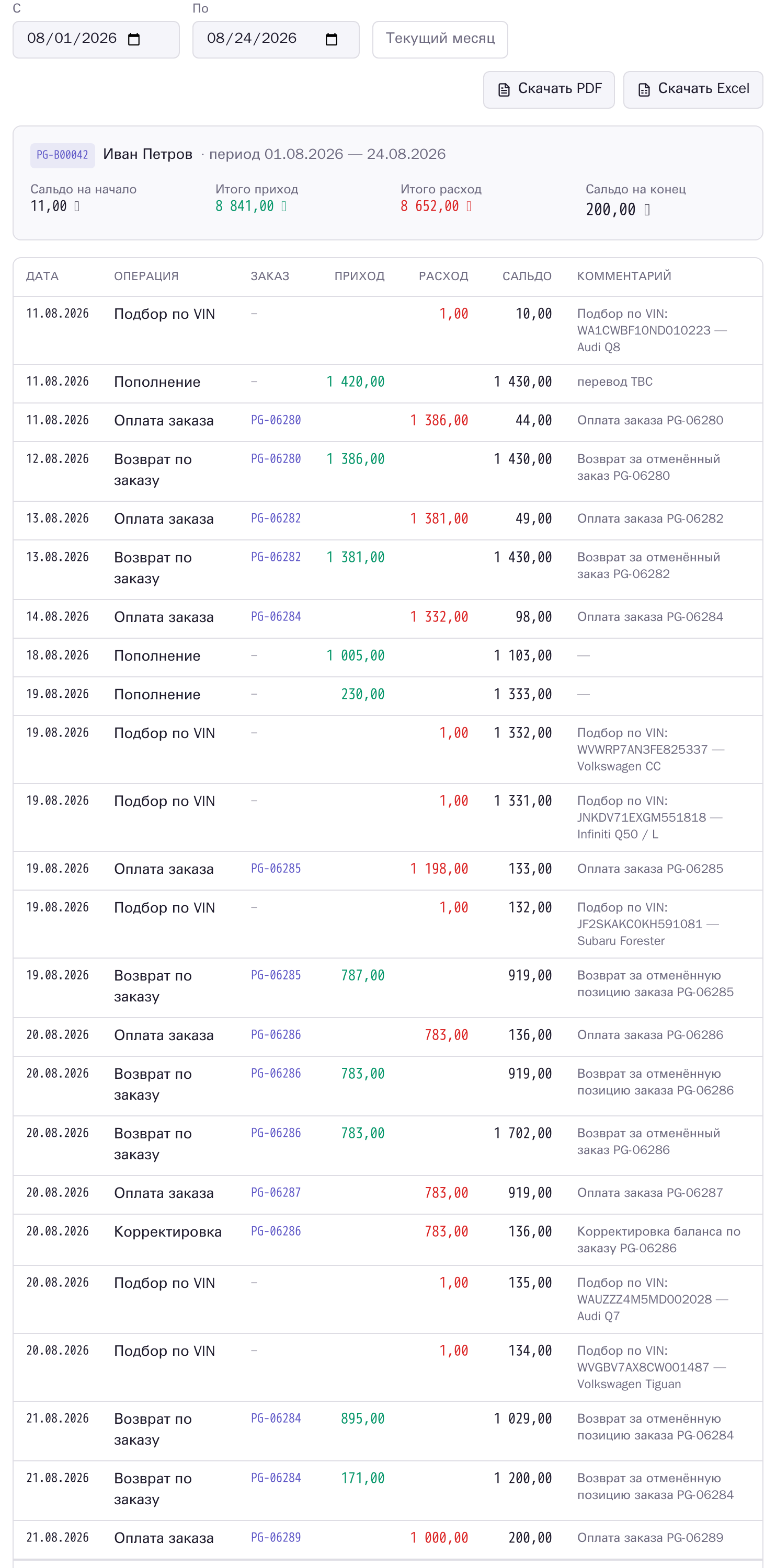
Task: Click the ОПЕРАЦИЯ column header
Action: click(146, 276)
